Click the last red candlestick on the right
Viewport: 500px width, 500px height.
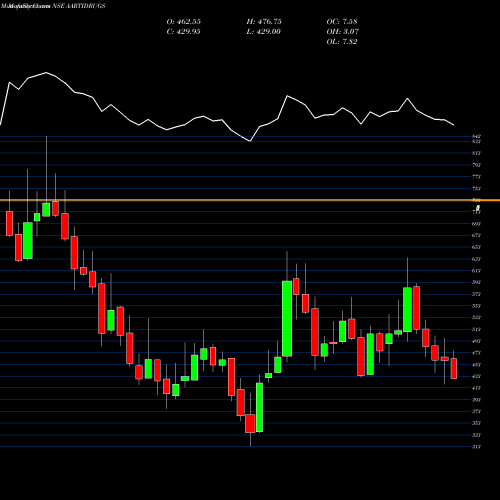[x=454, y=368]
